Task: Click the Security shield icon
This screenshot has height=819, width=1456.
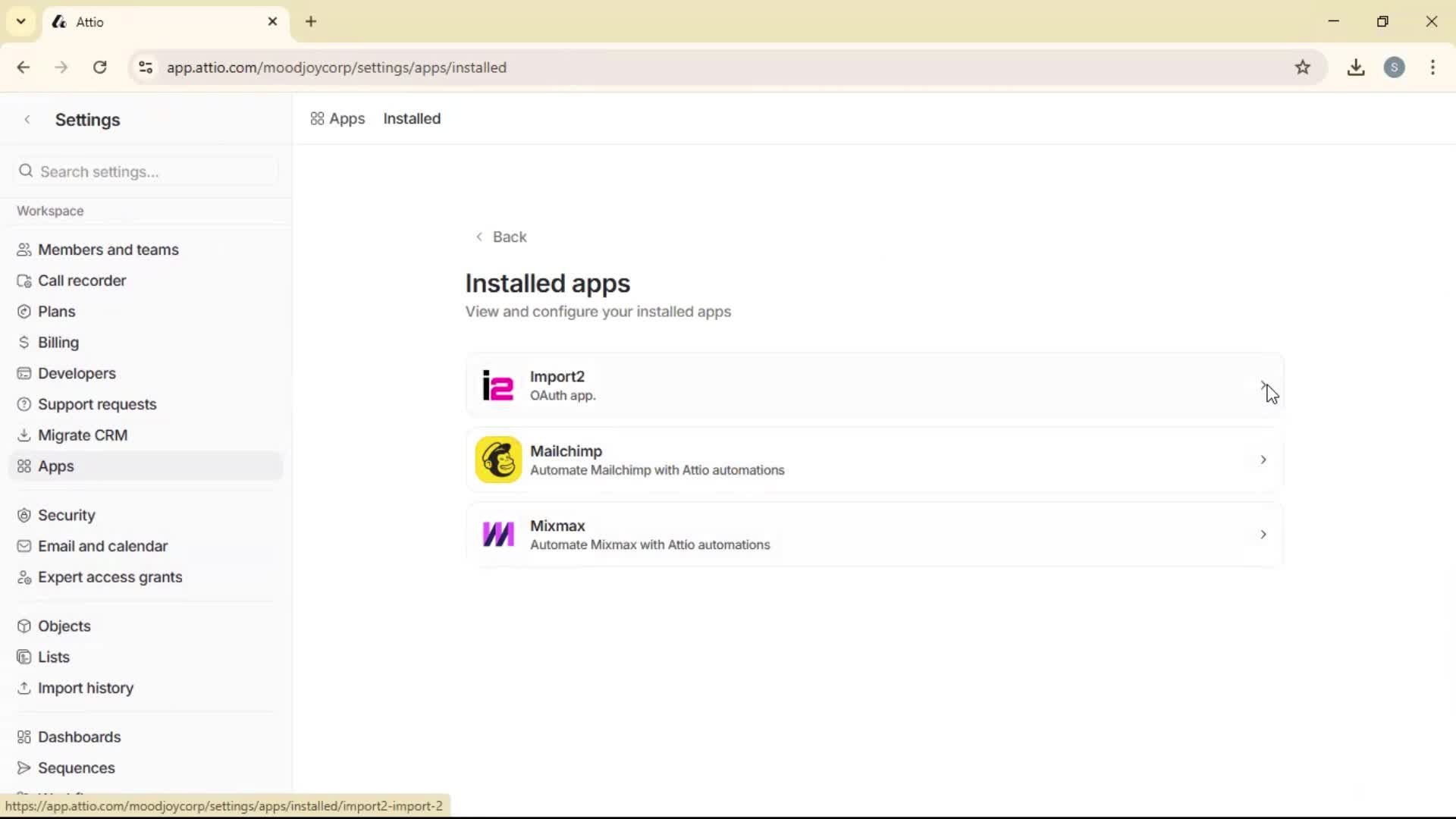Action: tap(24, 515)
